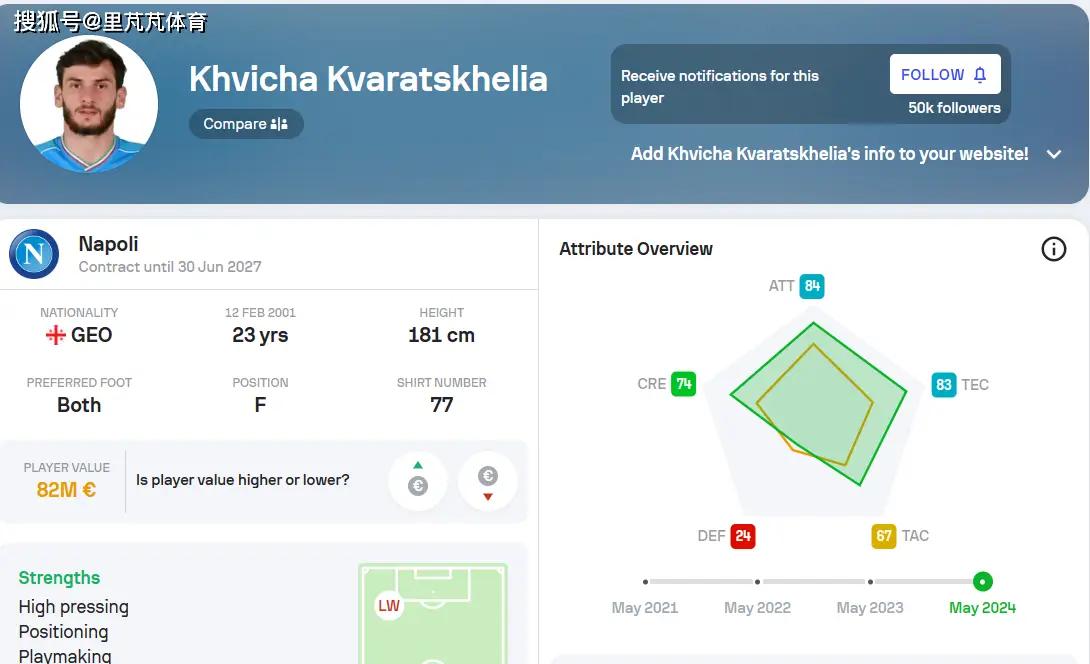Select the 'Playmaking' strength
1090x664 pixels.
65,656
